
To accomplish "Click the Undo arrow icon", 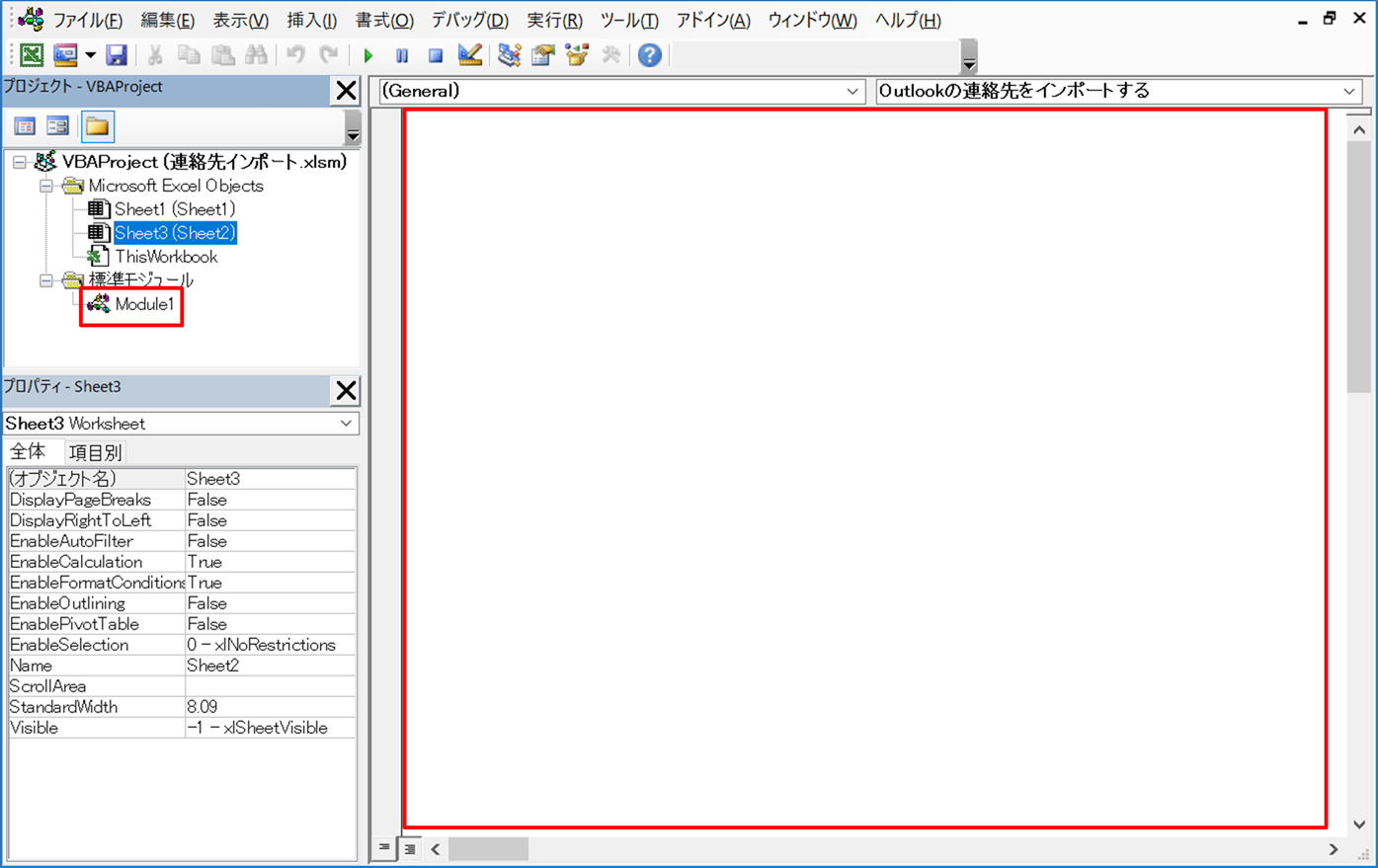I will pyautogui.click(x=295, y=55).
